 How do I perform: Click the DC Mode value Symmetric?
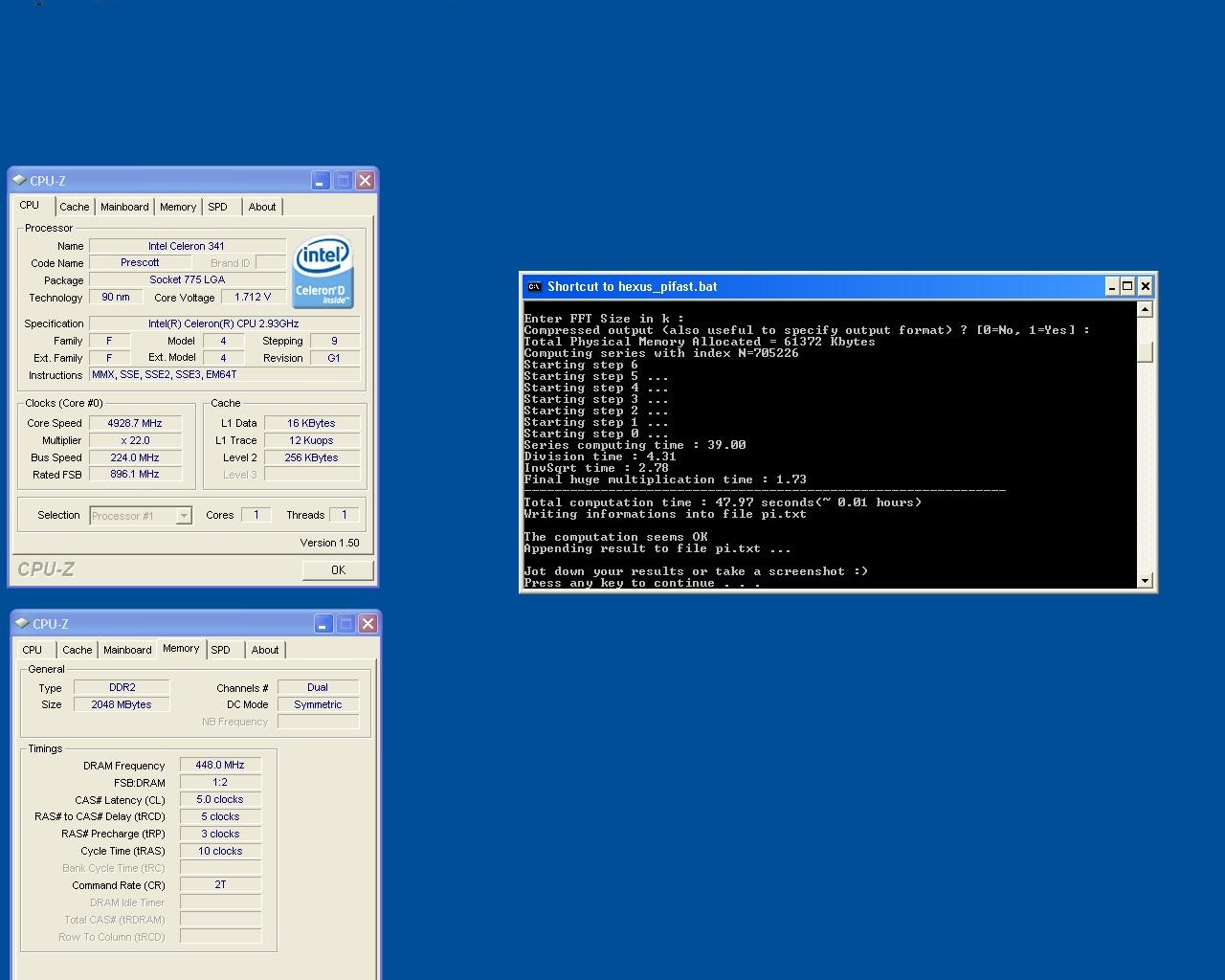coord(318,704)
